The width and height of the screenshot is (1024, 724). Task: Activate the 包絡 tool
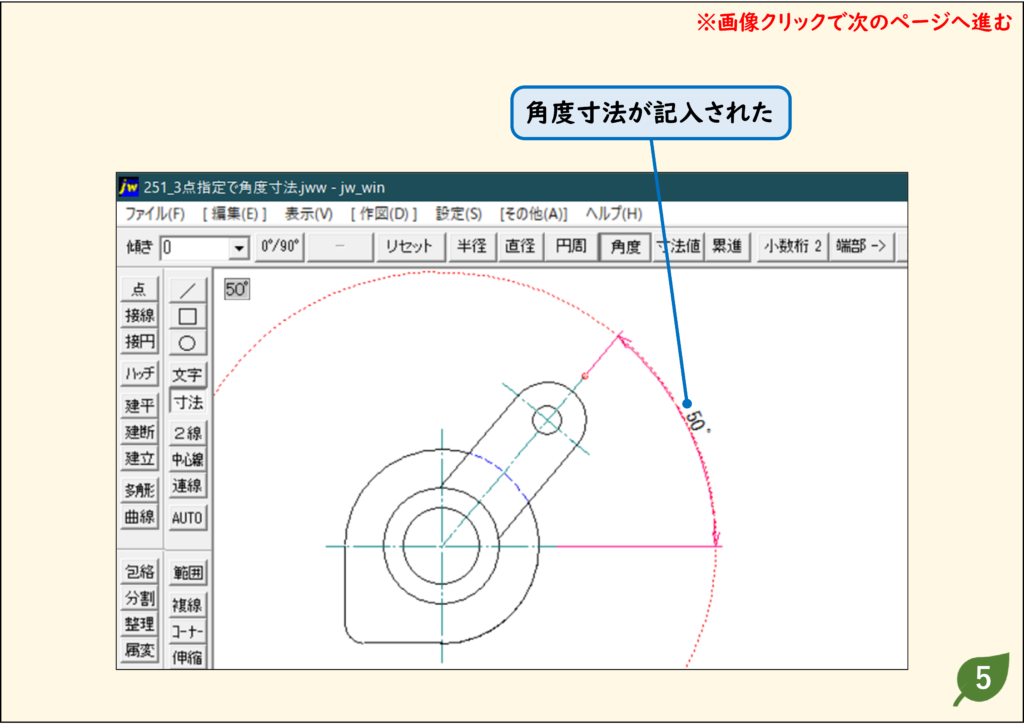pyautogui.click(x=139, y=571)
